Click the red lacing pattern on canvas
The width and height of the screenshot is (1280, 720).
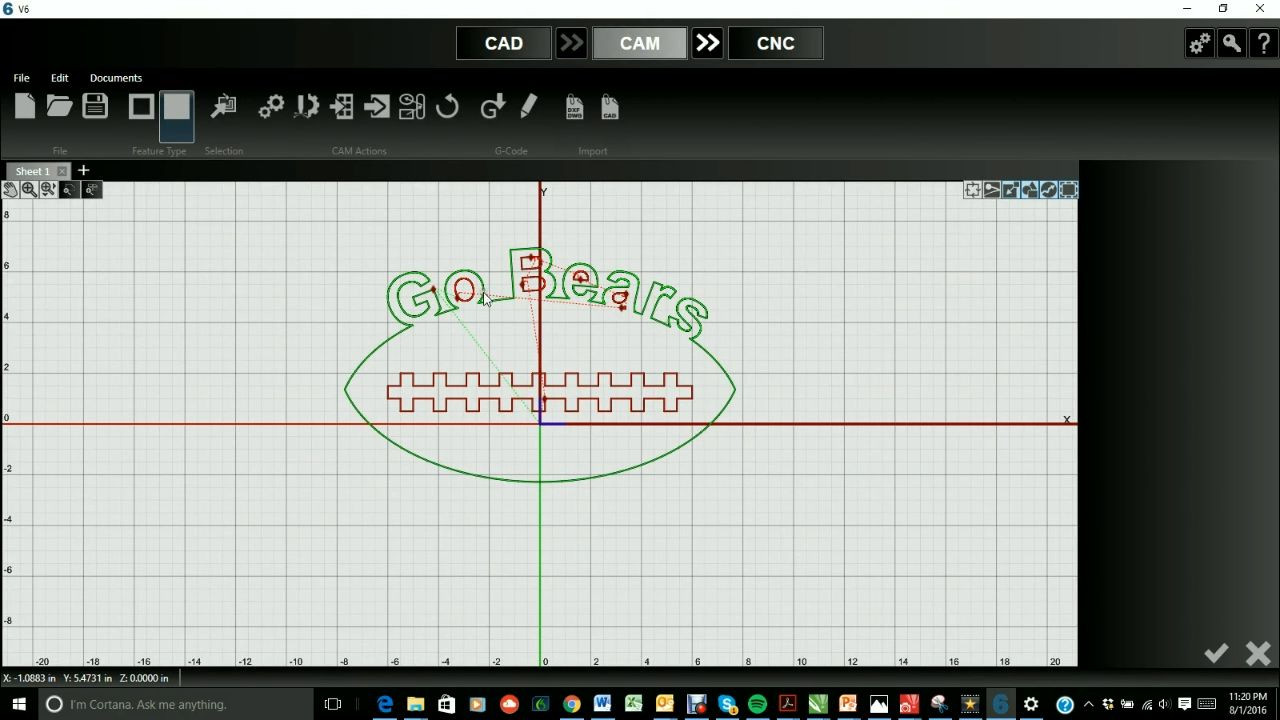(540, 392)
